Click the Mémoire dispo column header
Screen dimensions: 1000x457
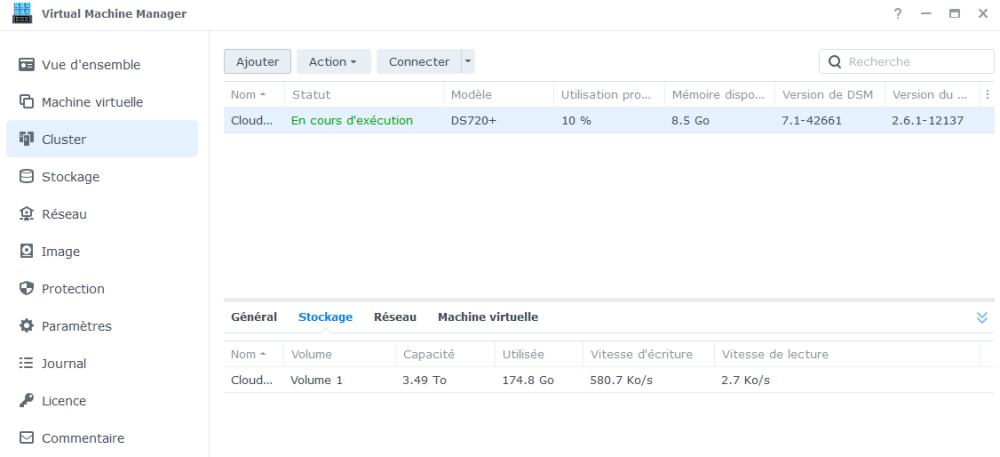point(719,94)
